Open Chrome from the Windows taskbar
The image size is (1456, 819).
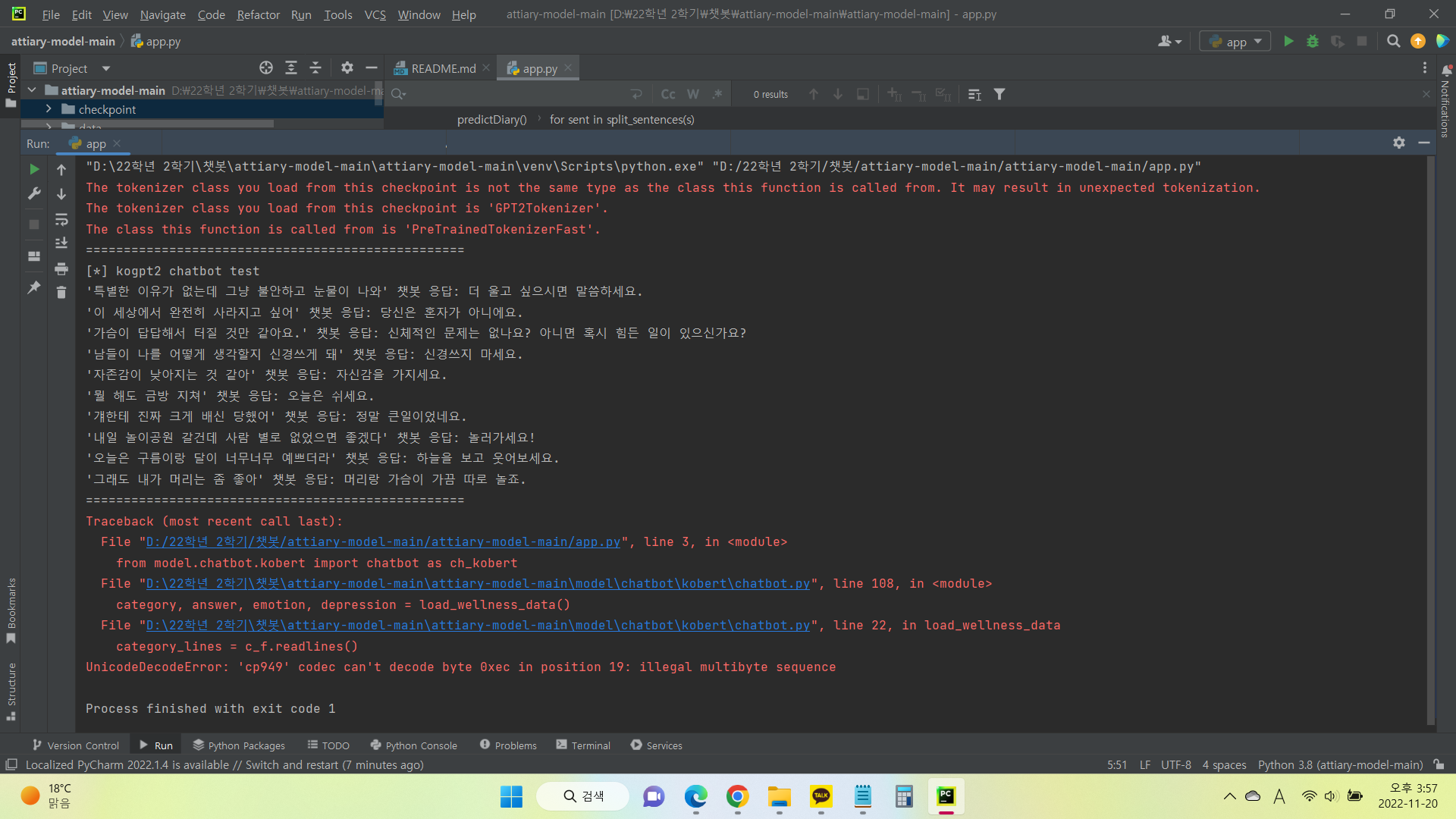click(x=737, y=796)
